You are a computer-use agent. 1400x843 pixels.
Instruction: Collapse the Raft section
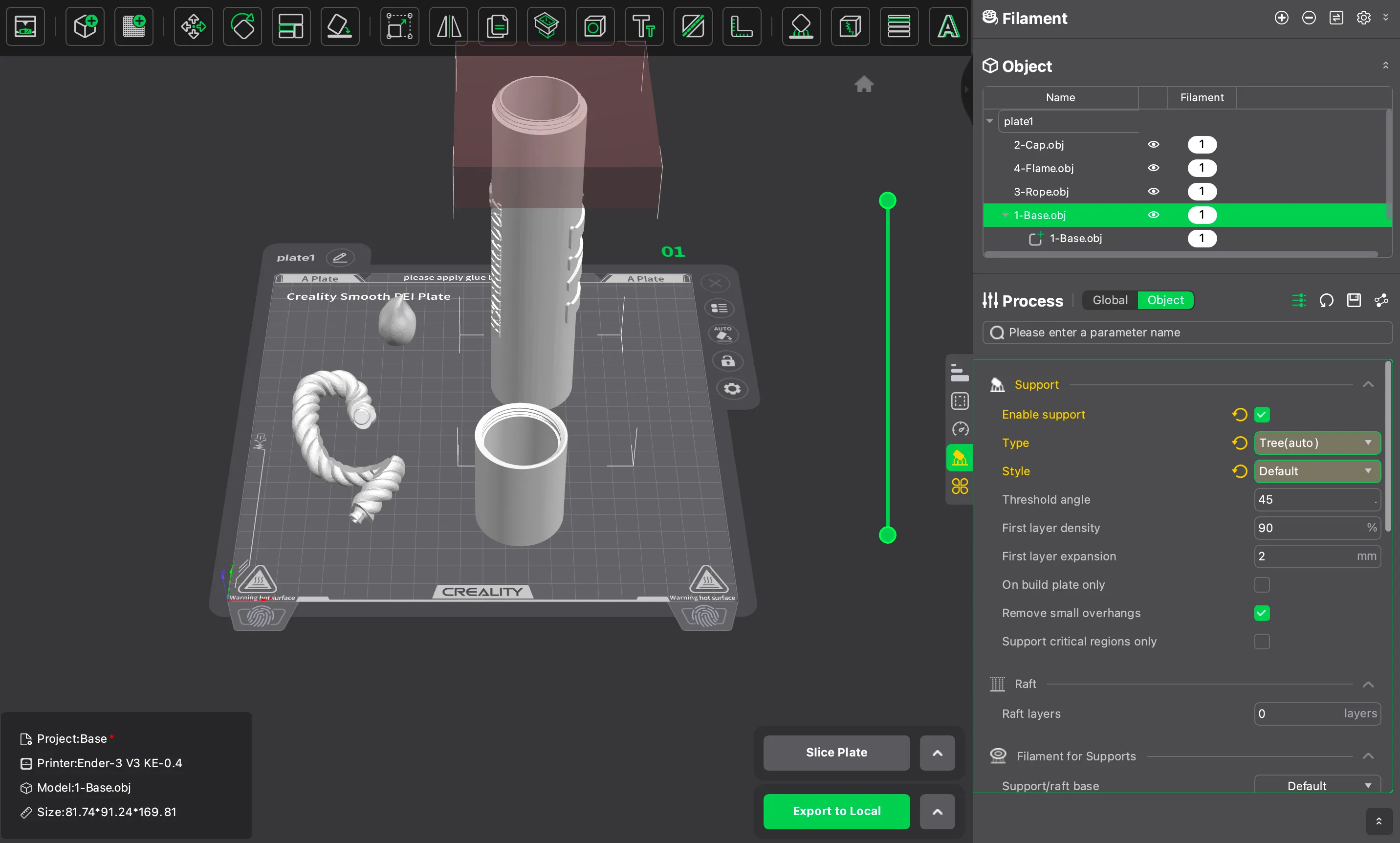1368,684
